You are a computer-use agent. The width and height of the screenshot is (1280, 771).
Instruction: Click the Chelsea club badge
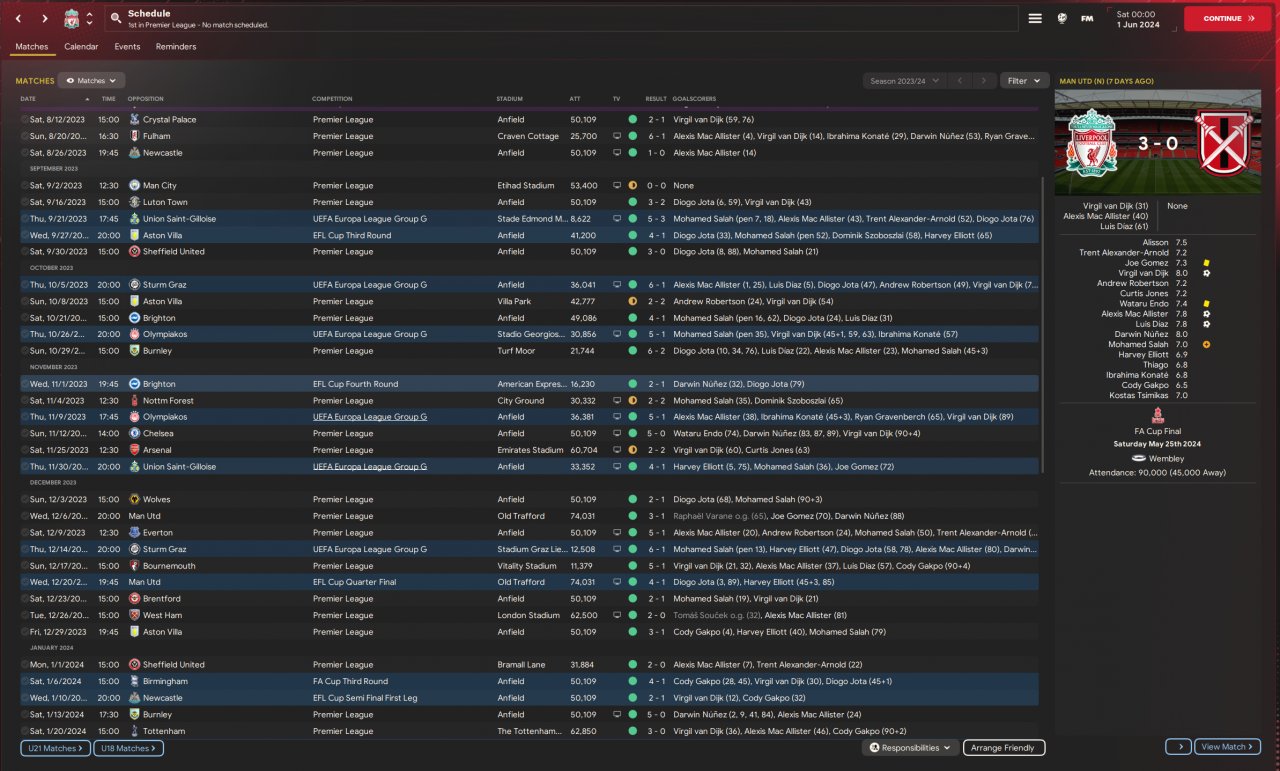pos(134,434)
